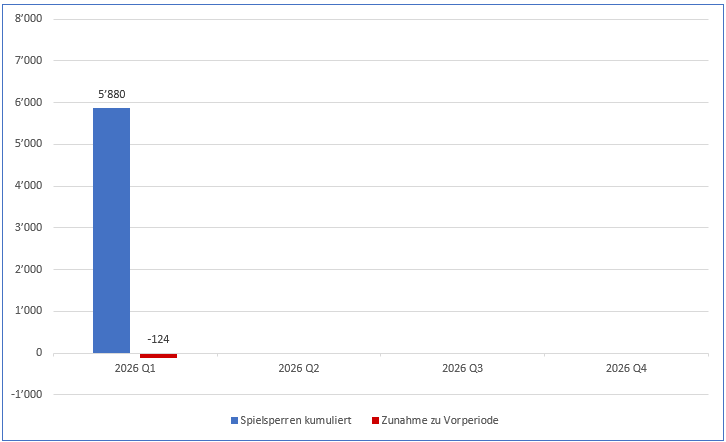The width and height of the screenshot is (726, 442).
Task: Click the 2026 Q1 axis label
Action: point(135,368)
